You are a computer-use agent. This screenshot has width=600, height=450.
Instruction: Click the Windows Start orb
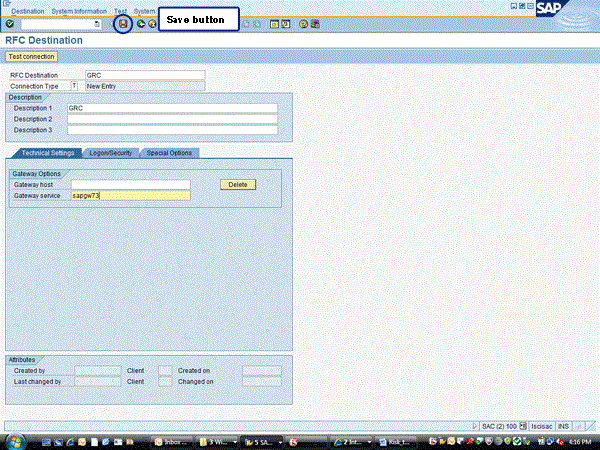coord(16,441)
